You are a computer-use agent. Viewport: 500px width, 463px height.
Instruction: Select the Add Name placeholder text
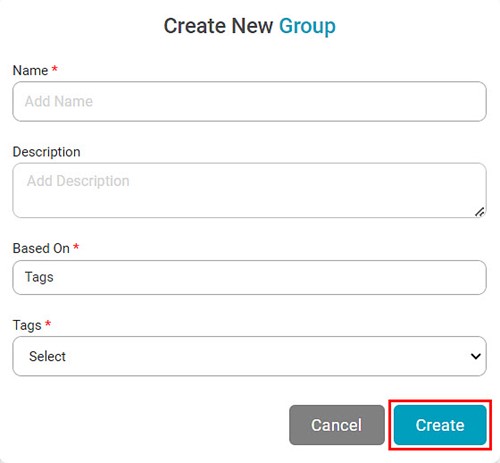click(59, 101)
